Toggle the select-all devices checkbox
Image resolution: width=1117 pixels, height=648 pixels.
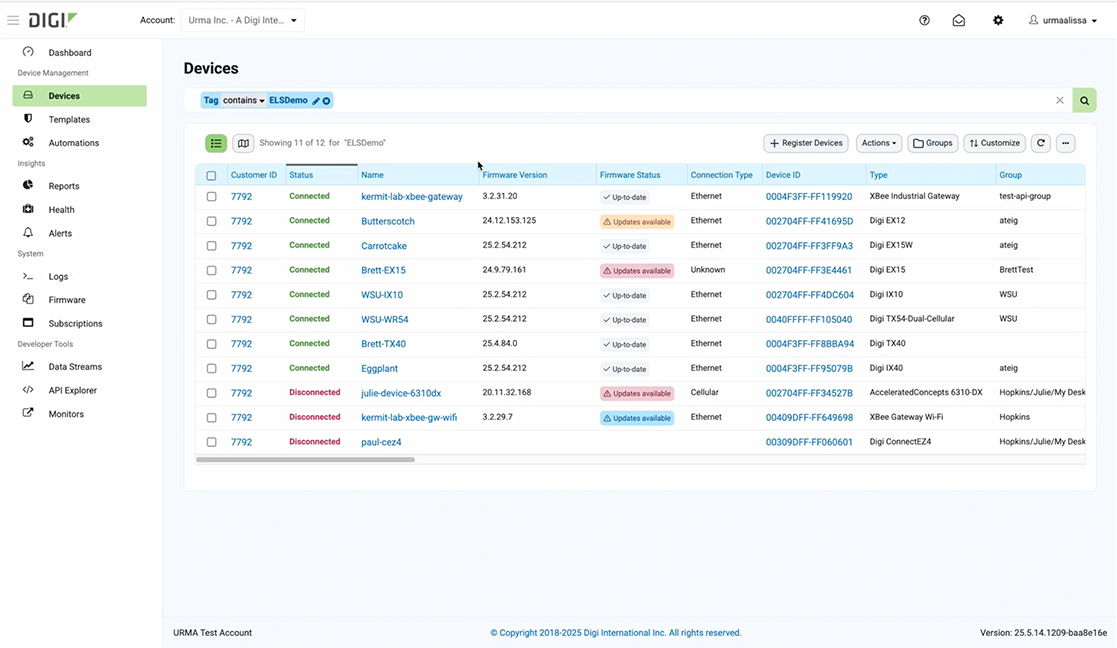coord(211,175)
